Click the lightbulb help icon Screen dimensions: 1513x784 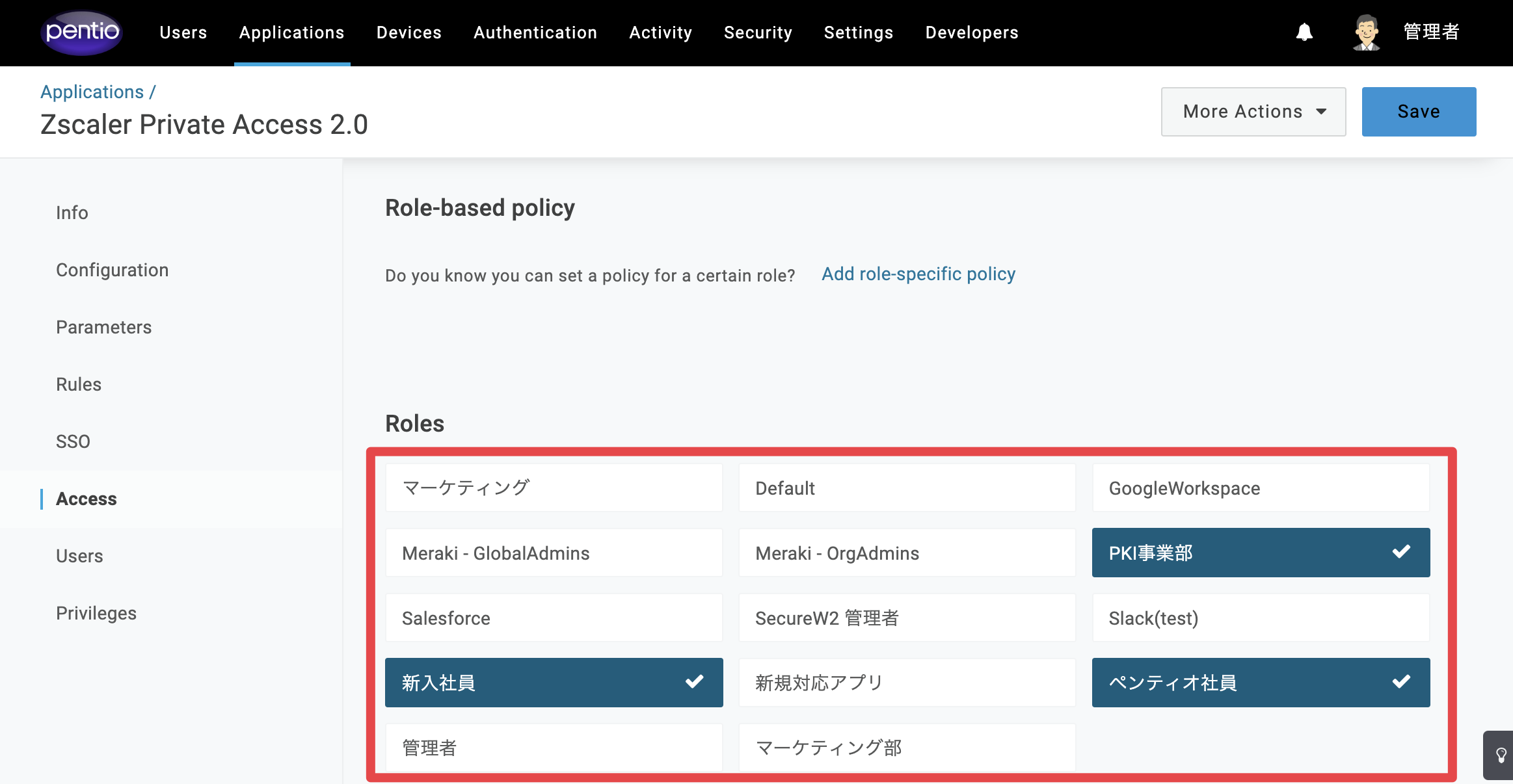tap(1501, 755)
